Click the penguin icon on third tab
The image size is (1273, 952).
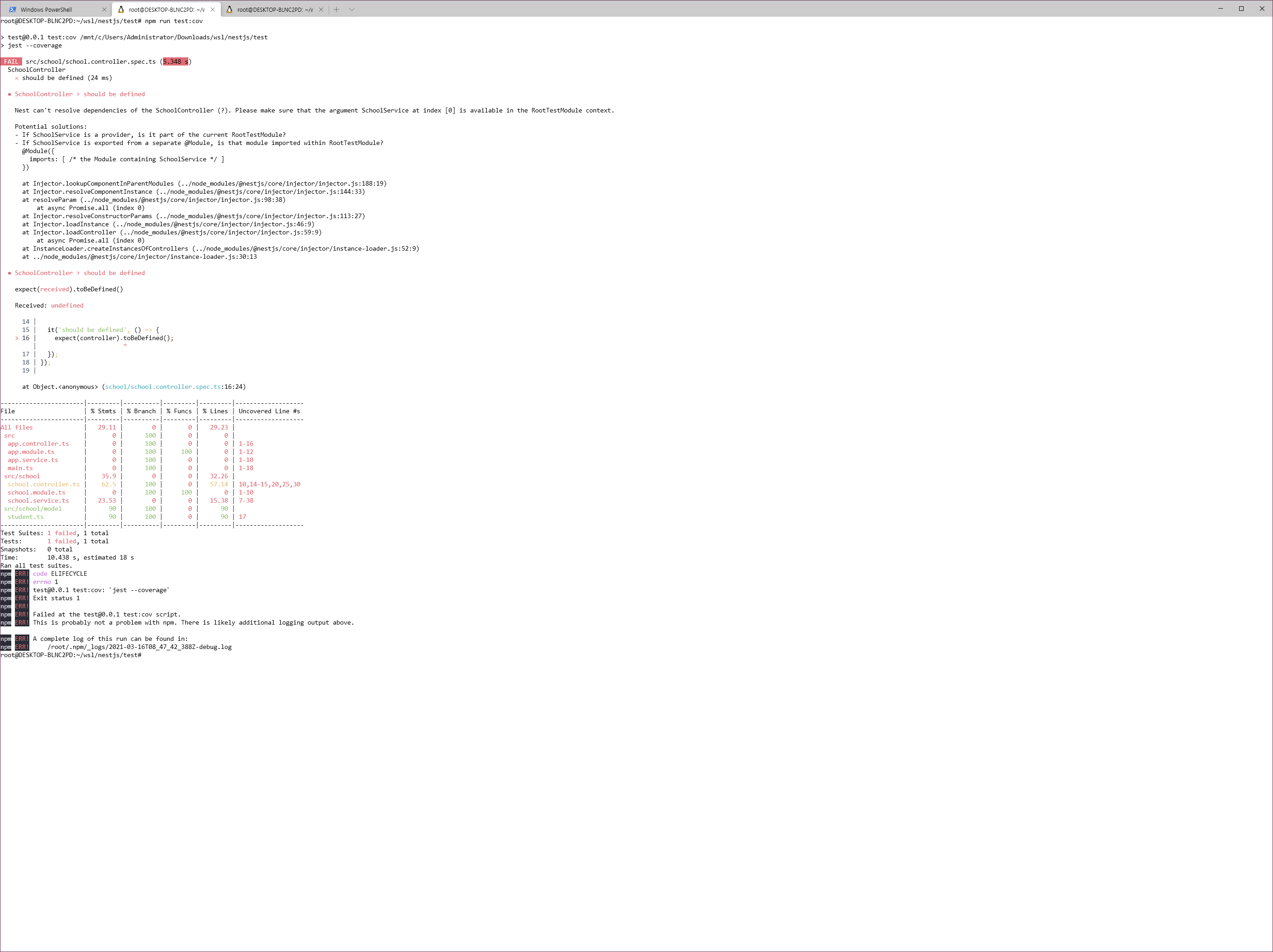[x=229, y=9]
